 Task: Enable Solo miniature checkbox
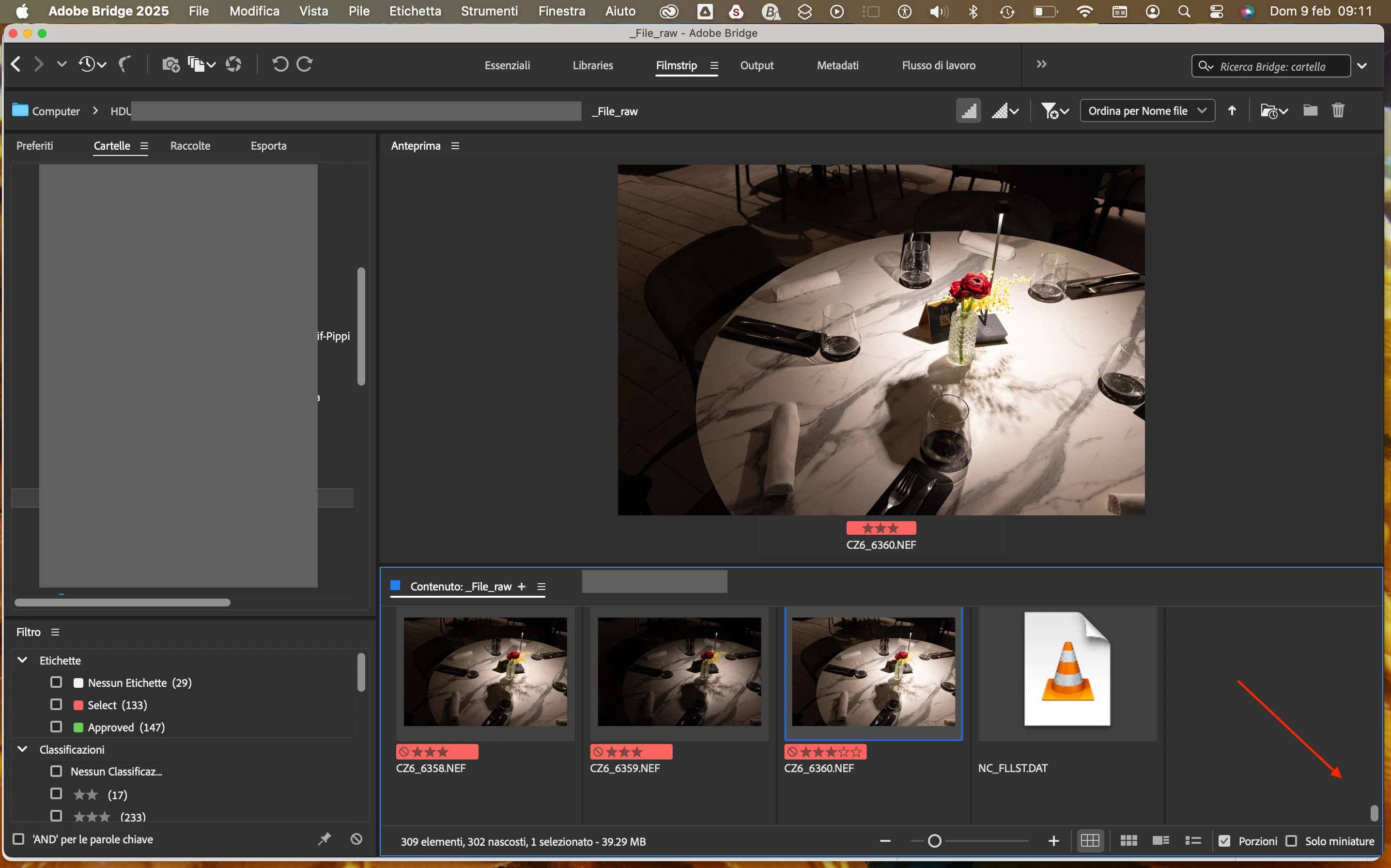click(1291, 841)
